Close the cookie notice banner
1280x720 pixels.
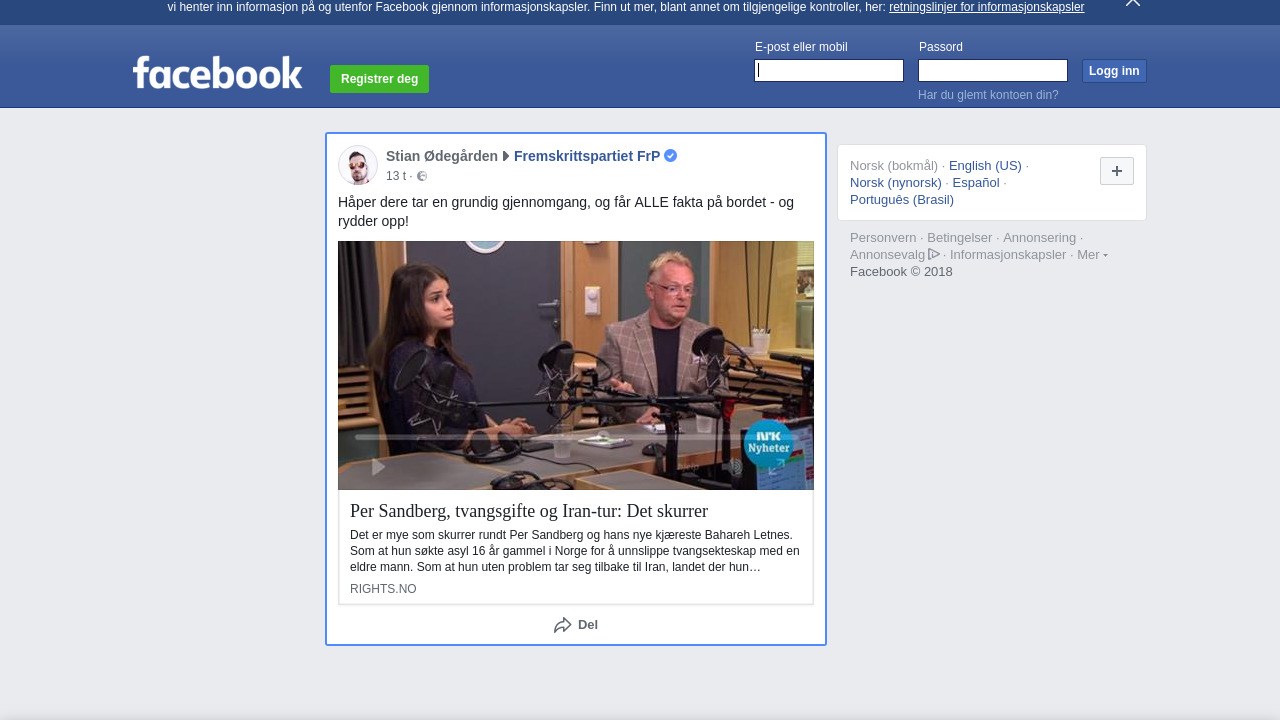(x=1132, y=3)
